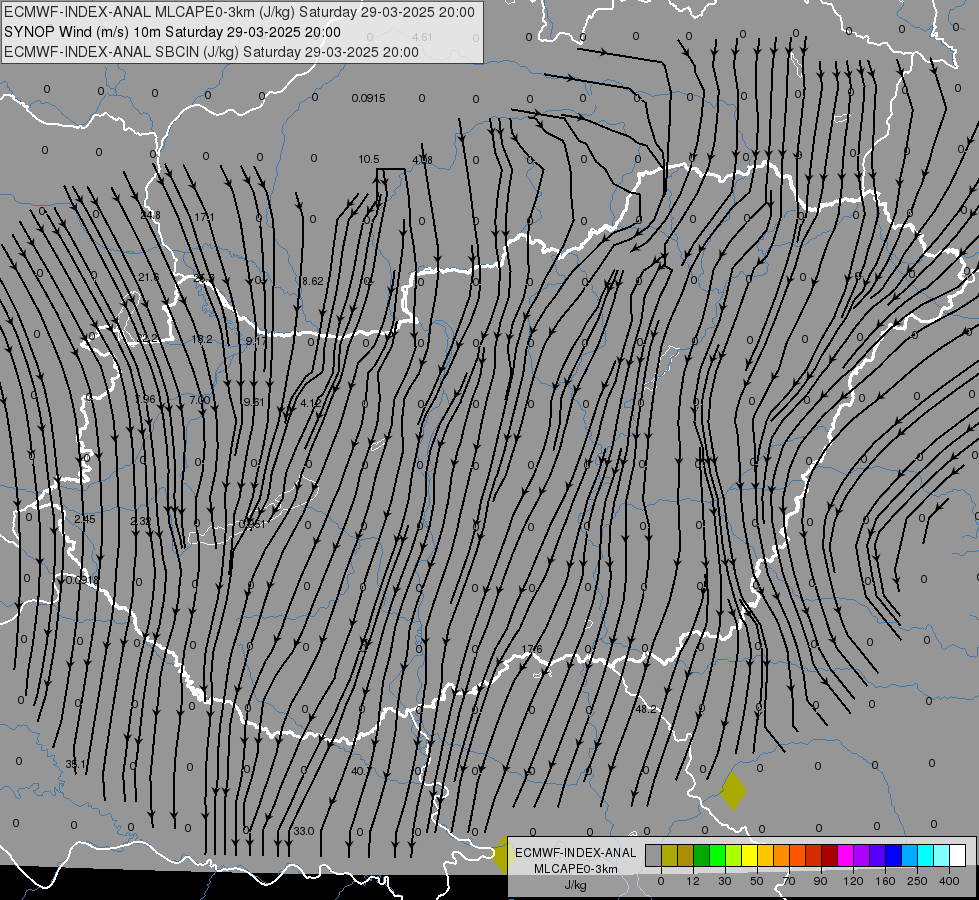
Task: Click the map value 17.6
Action: pyautogui.click(x=532, y=649)
